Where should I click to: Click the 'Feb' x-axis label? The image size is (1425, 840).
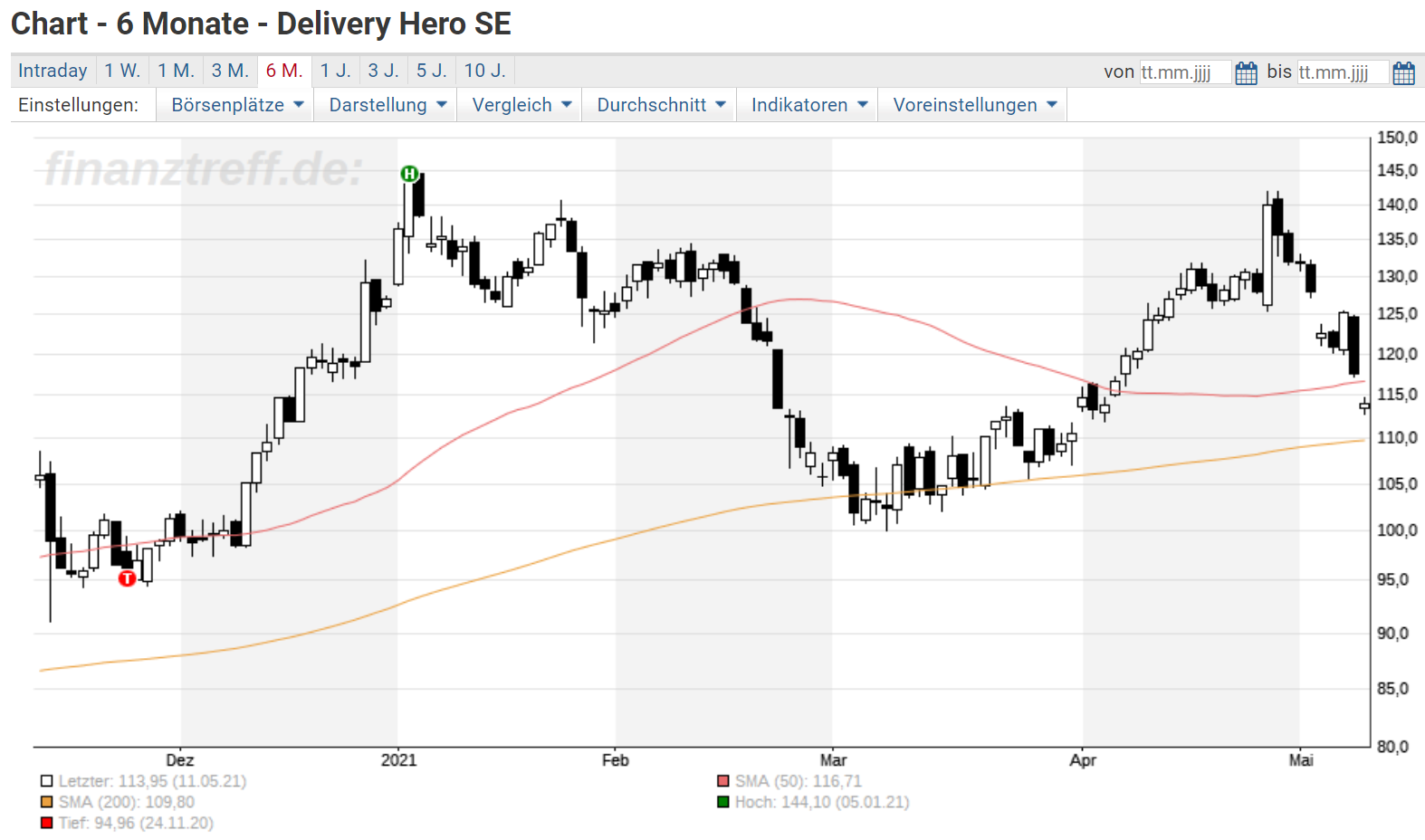point(615,760)
